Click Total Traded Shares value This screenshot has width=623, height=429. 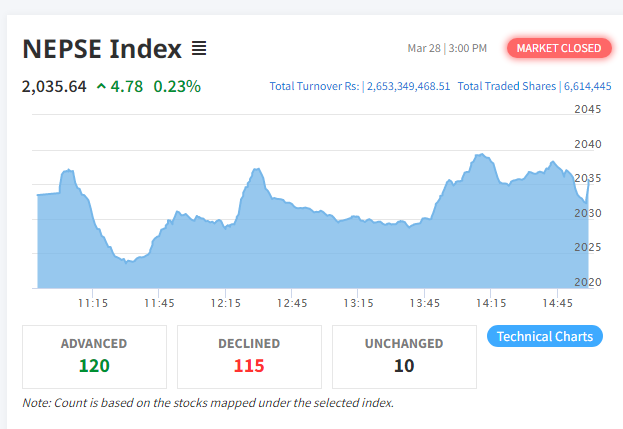tap(588, 86)
